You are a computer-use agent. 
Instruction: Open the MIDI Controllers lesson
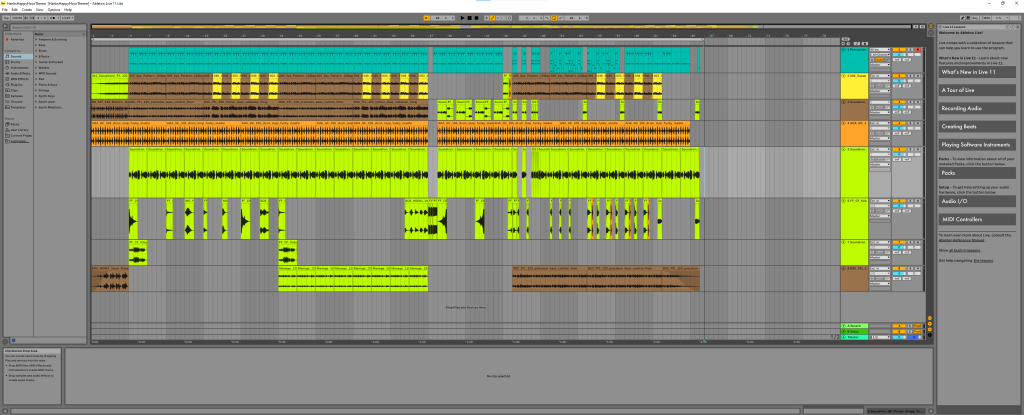point(979,218)
